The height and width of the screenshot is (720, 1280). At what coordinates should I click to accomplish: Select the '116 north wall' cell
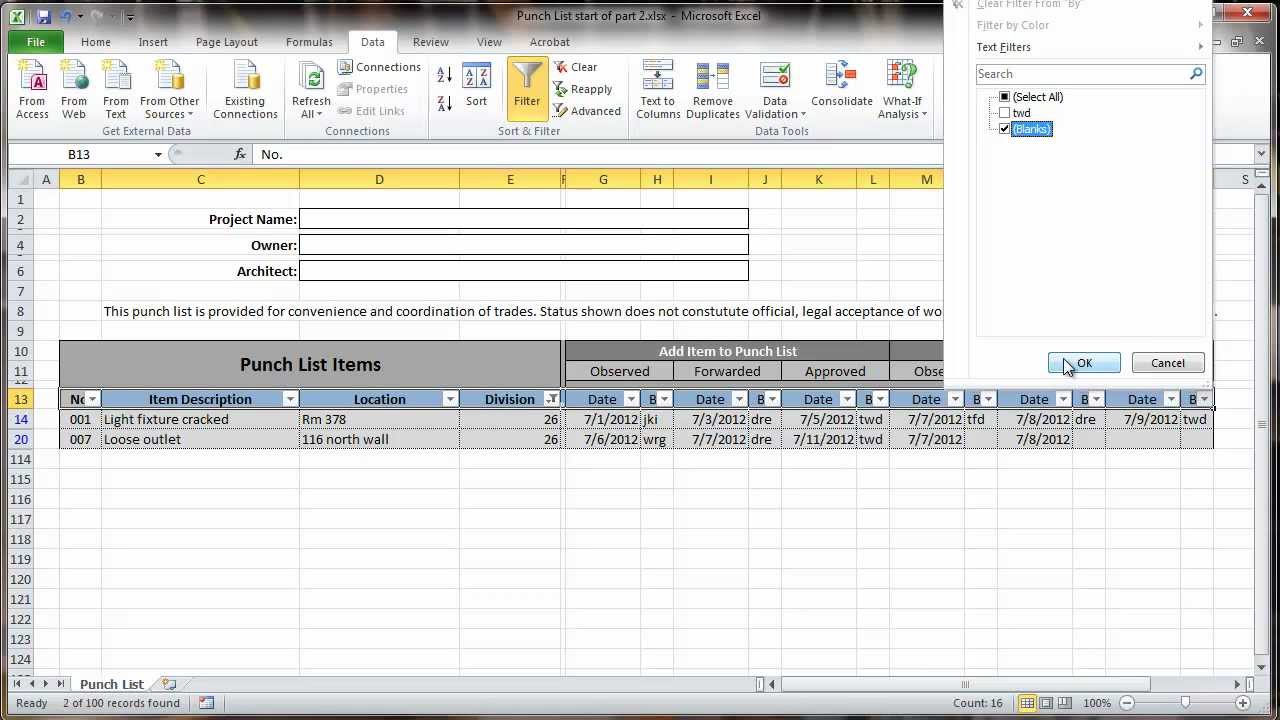379,439
